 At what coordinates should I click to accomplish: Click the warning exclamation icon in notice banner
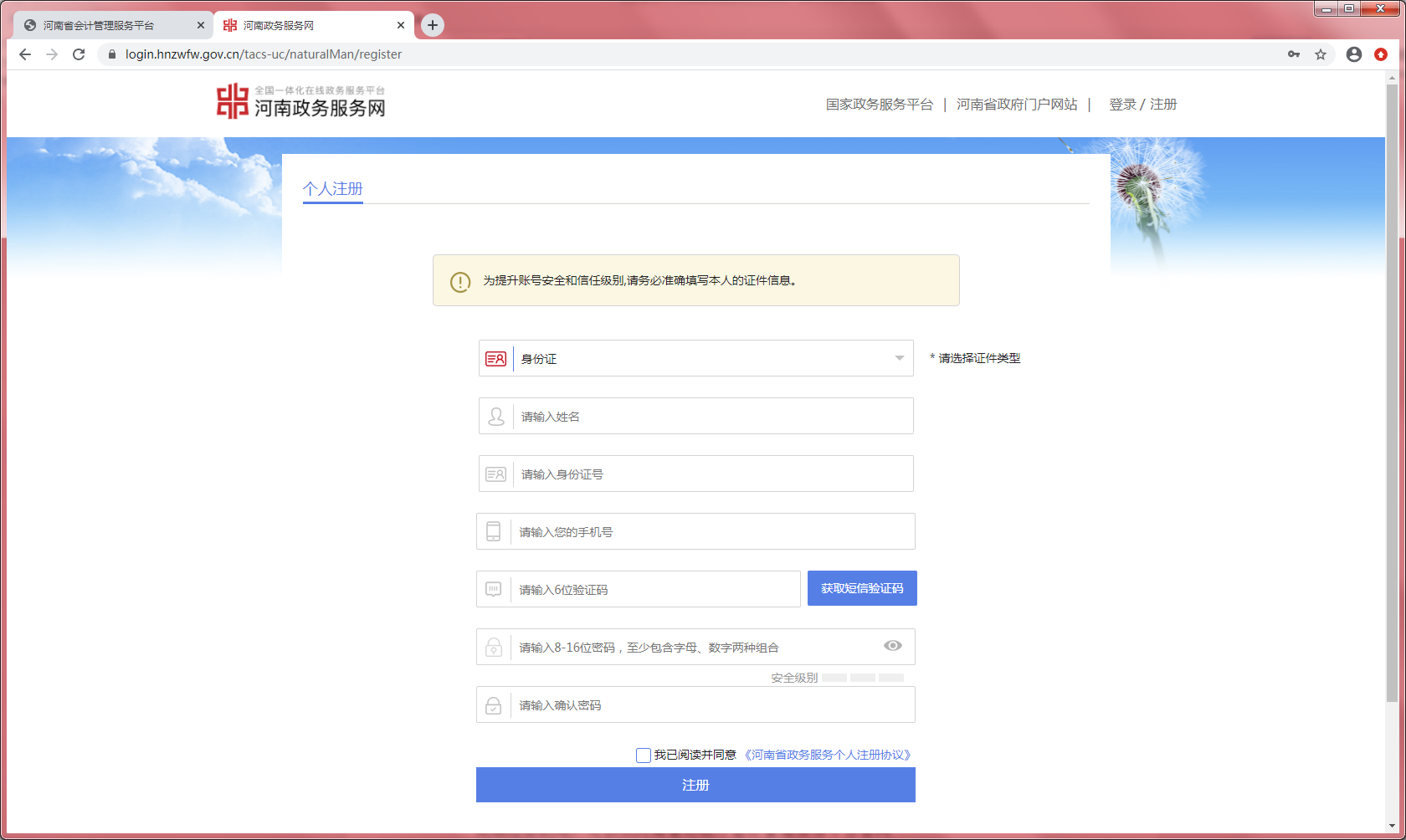tap(458, 281)
